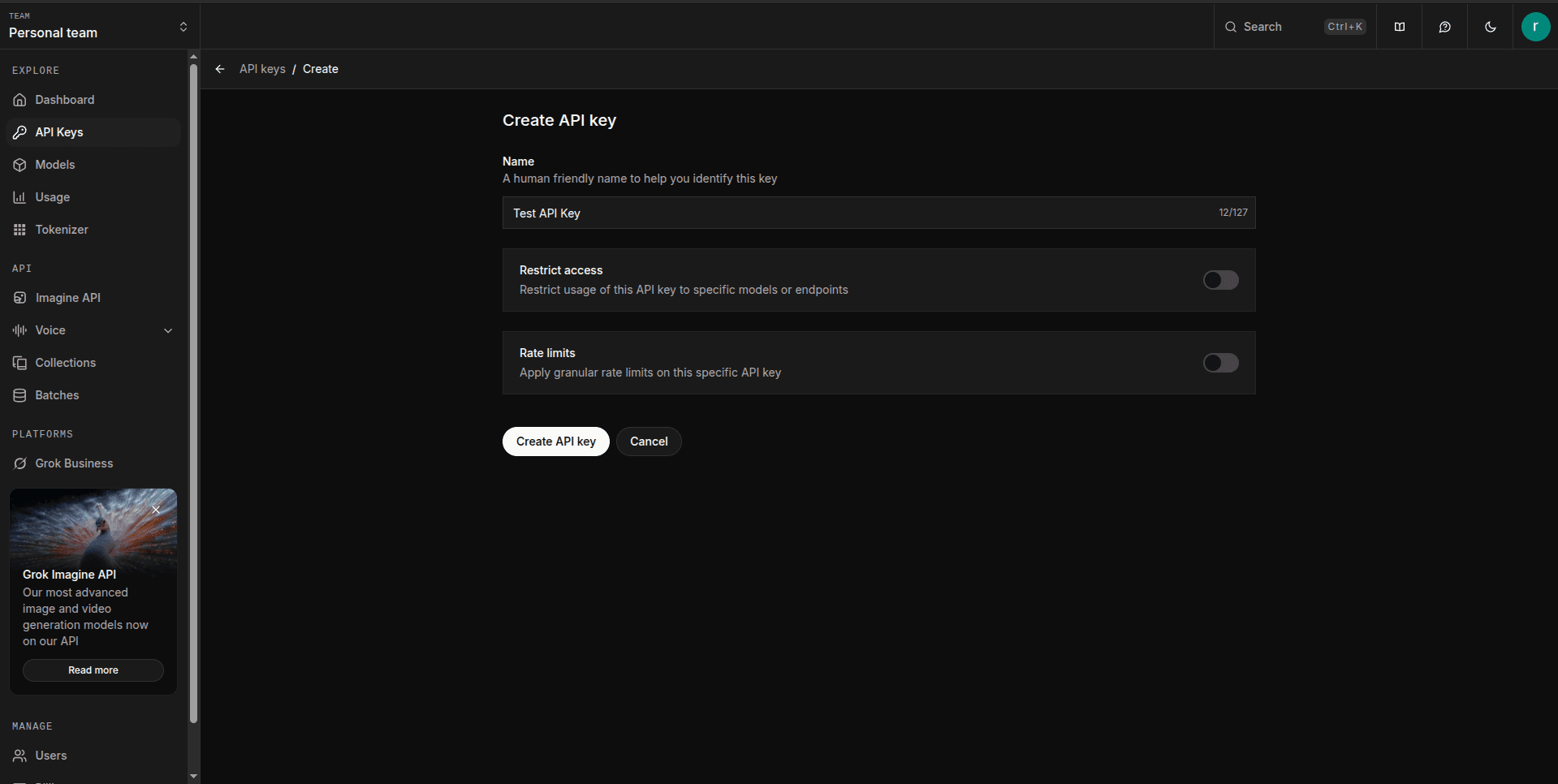Open the docs book icon in header
The width and height of the screenshot is (1558, 784).
[x=1400, y=27]
